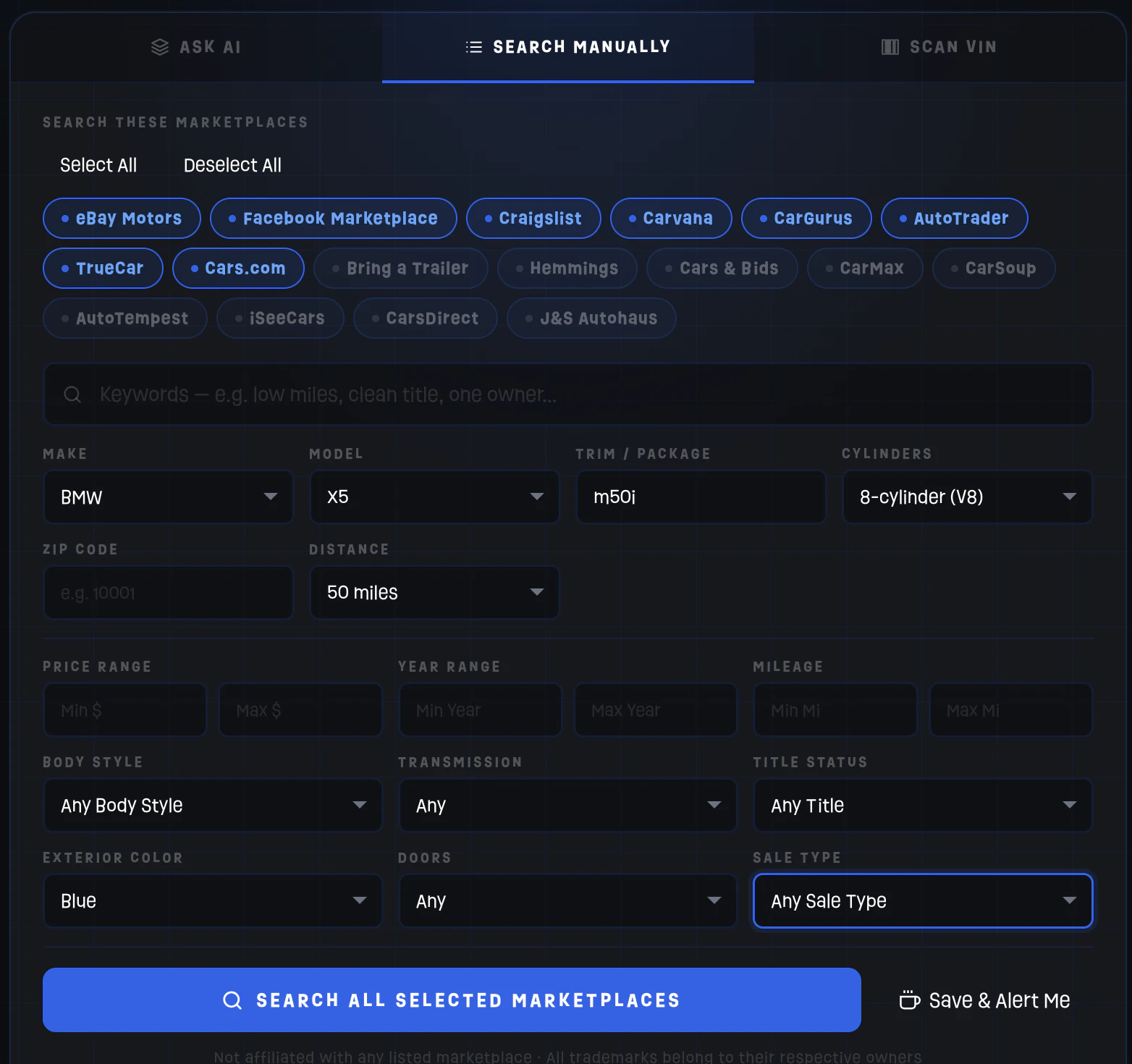The height and width of the screenshot is (1064, 1132).
Task: Enable the Hemmings marketplace chip
Action: click(567, 268)
